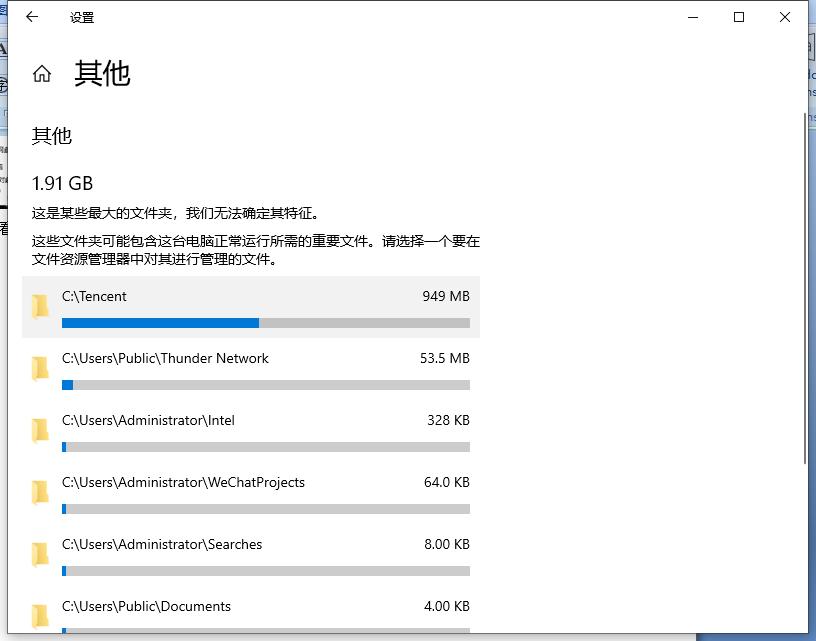The image size is (816, 641).
Task: Click the Intel folder icon
Action: coord(40,432)
